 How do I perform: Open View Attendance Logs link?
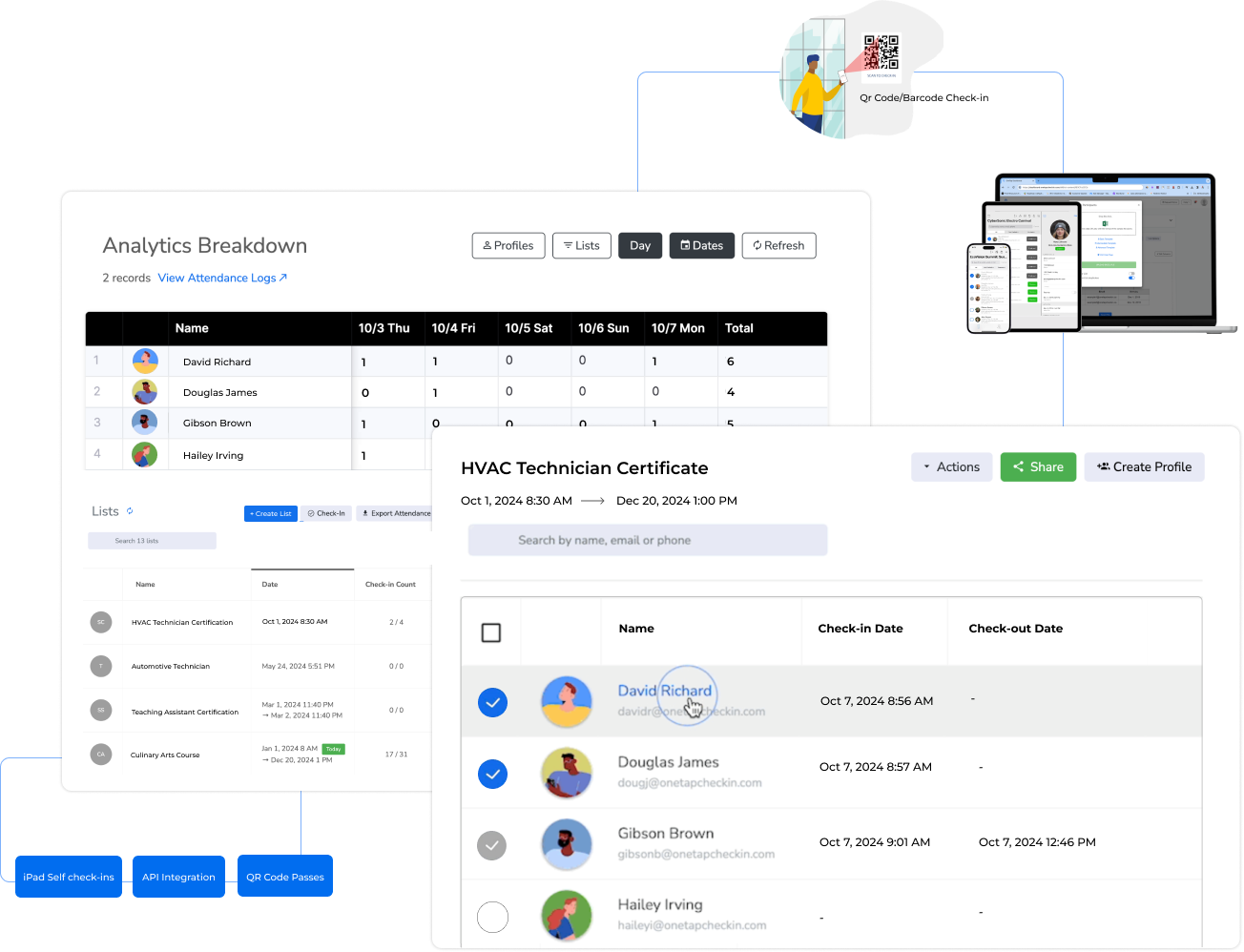(x=222, y=278)
